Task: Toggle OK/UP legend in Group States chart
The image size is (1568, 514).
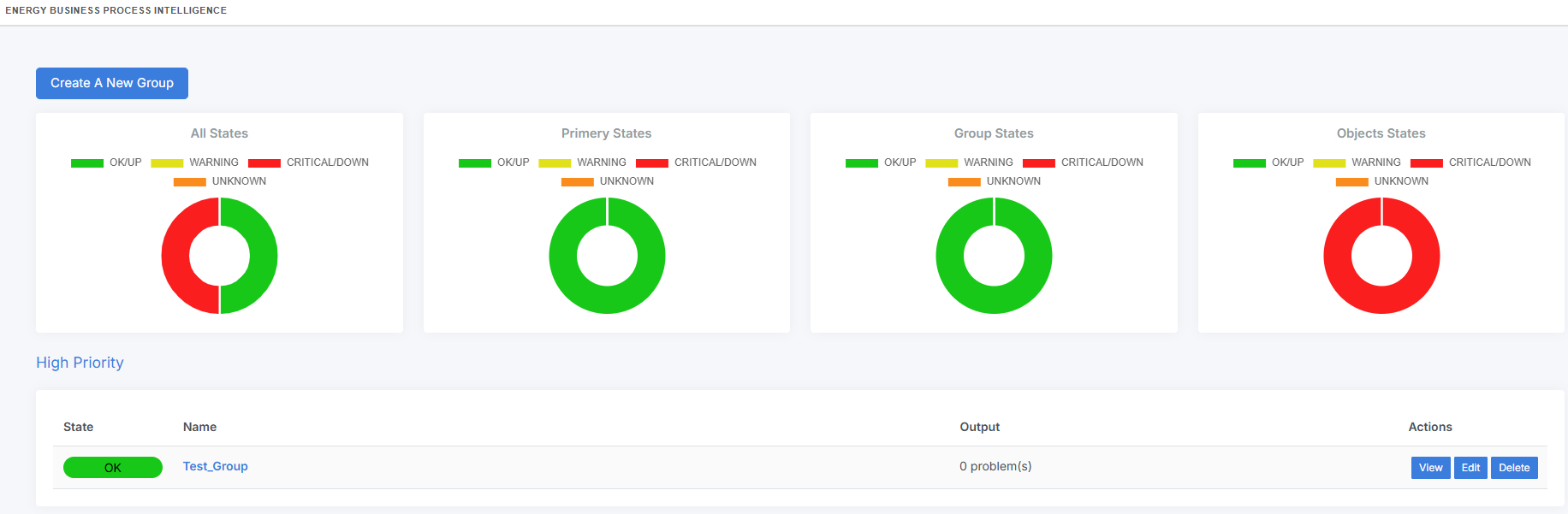Action: 881,162
